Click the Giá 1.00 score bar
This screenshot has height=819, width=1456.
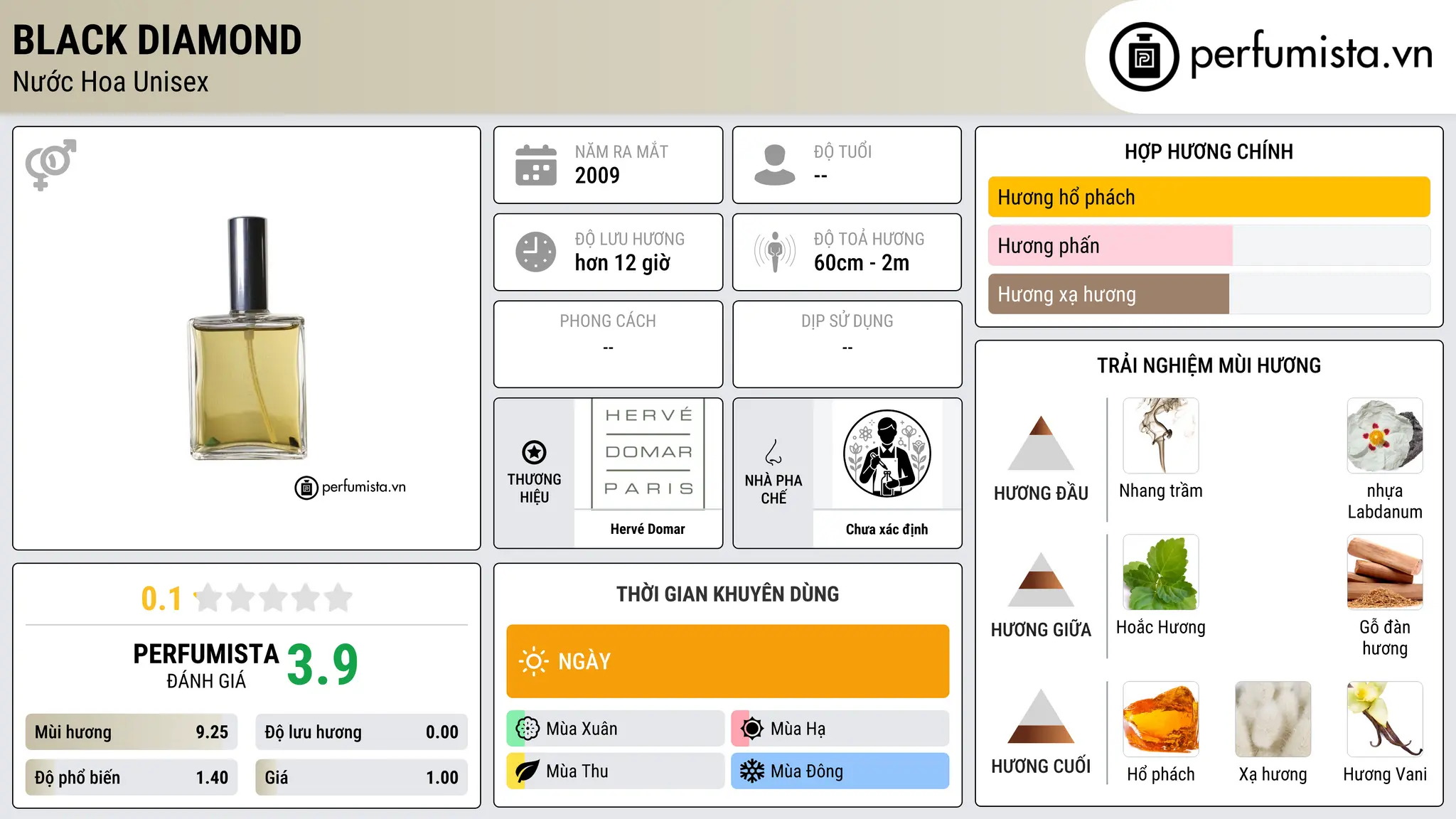coord(361,778)
